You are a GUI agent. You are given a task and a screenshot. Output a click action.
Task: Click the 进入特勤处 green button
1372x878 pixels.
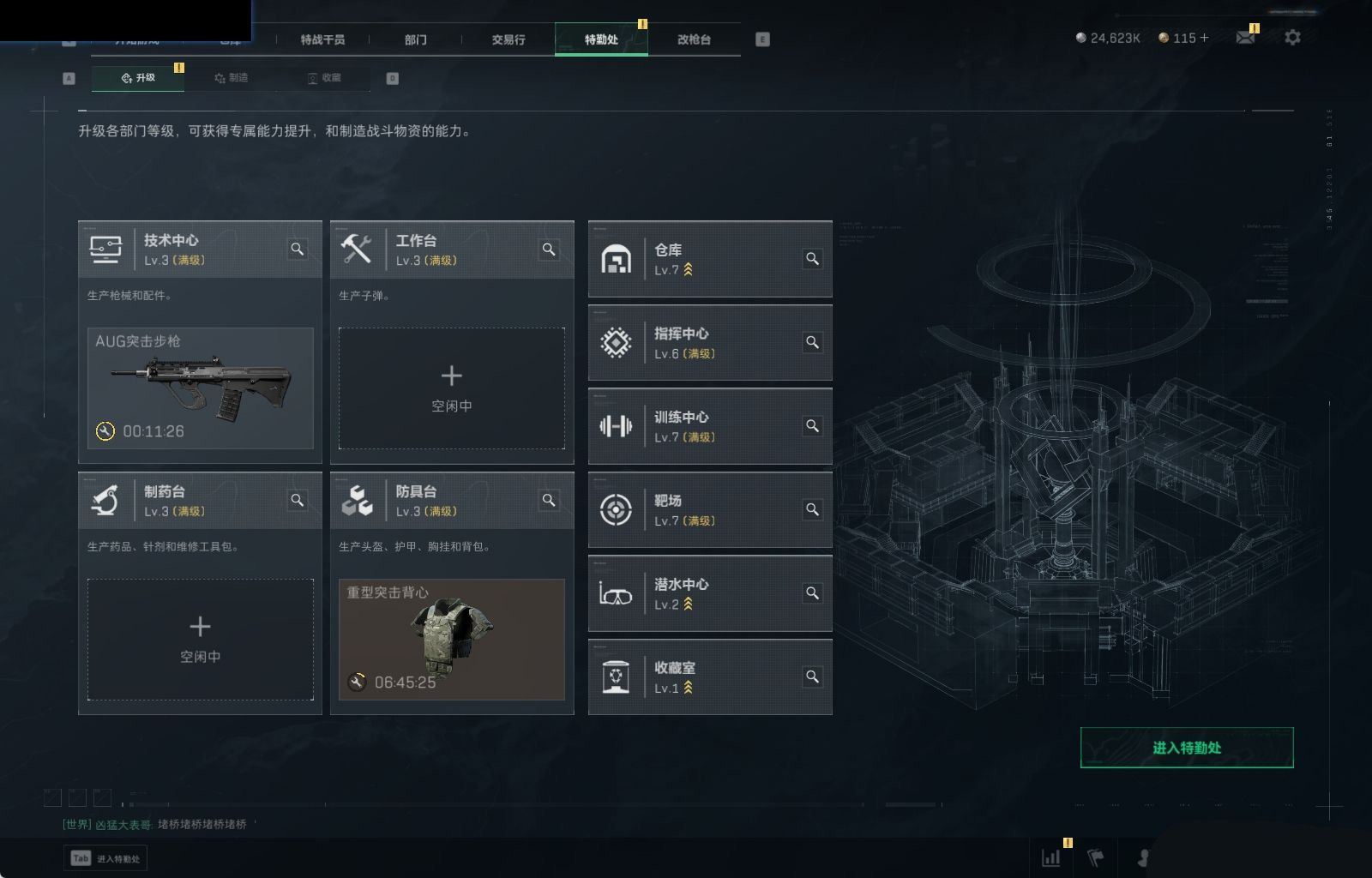point(1187,748)
